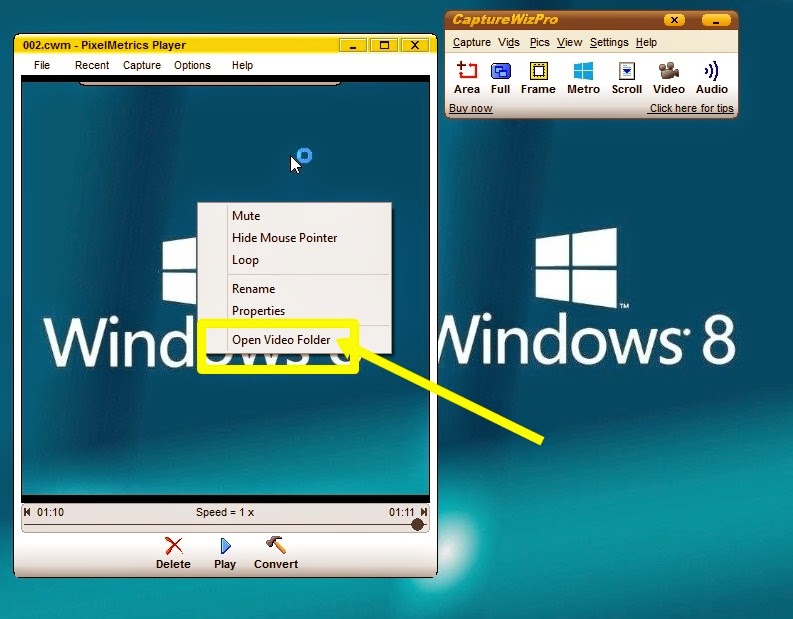
Task: Convert the video with the hammer icon
Action: 276,553
